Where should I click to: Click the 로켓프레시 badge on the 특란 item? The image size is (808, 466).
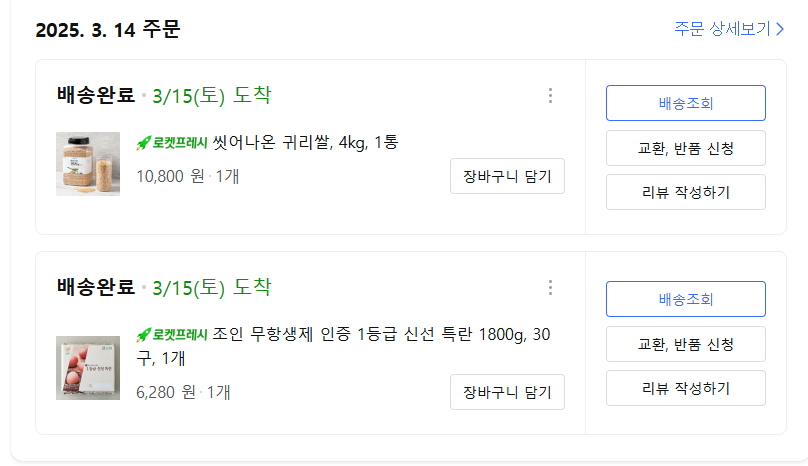click(172, 335)
